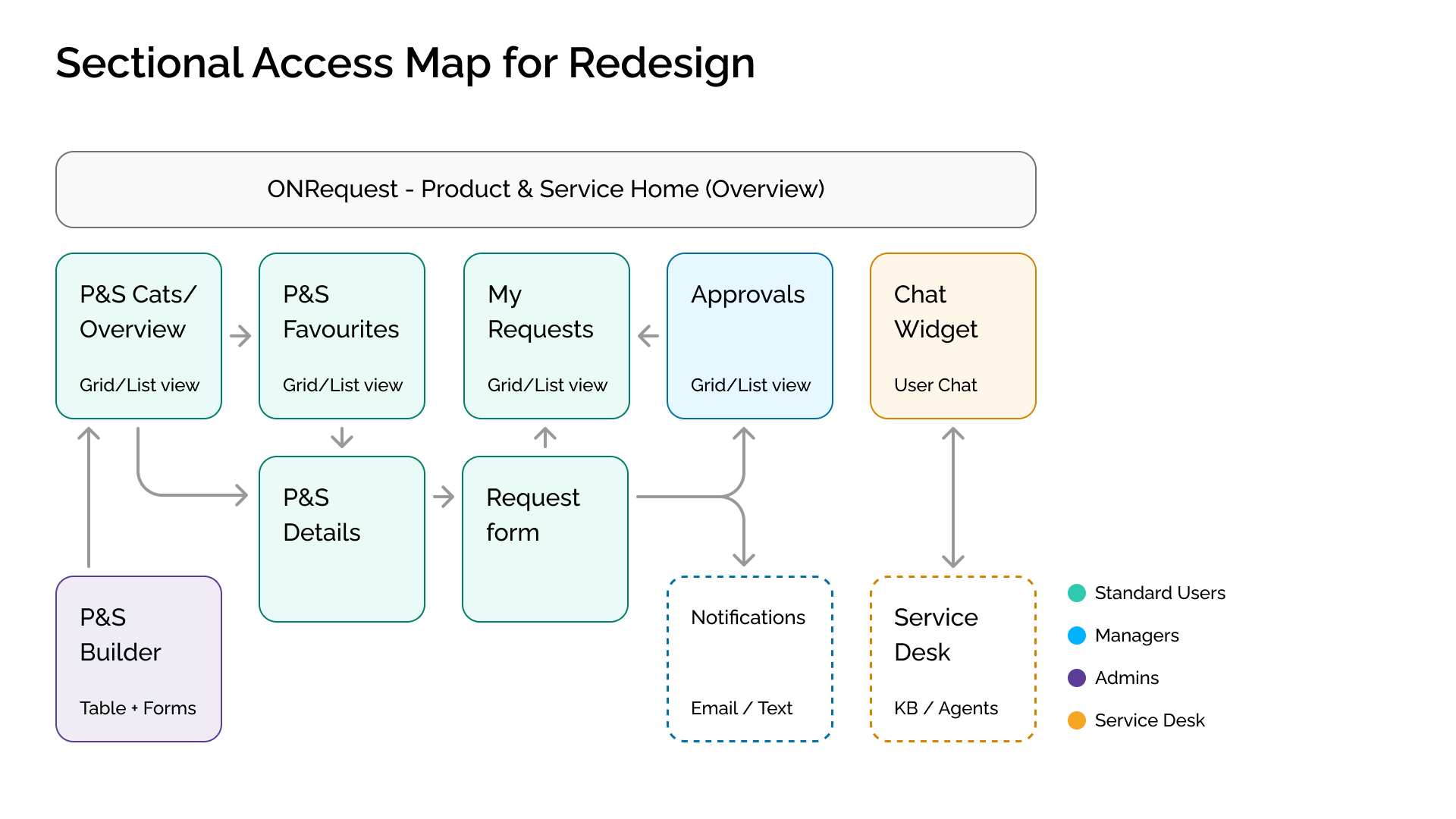The height and width of the screenshot is (819, 1456).
Task: Click arrow between P&S Details and Request form
Action: [444, 497]
